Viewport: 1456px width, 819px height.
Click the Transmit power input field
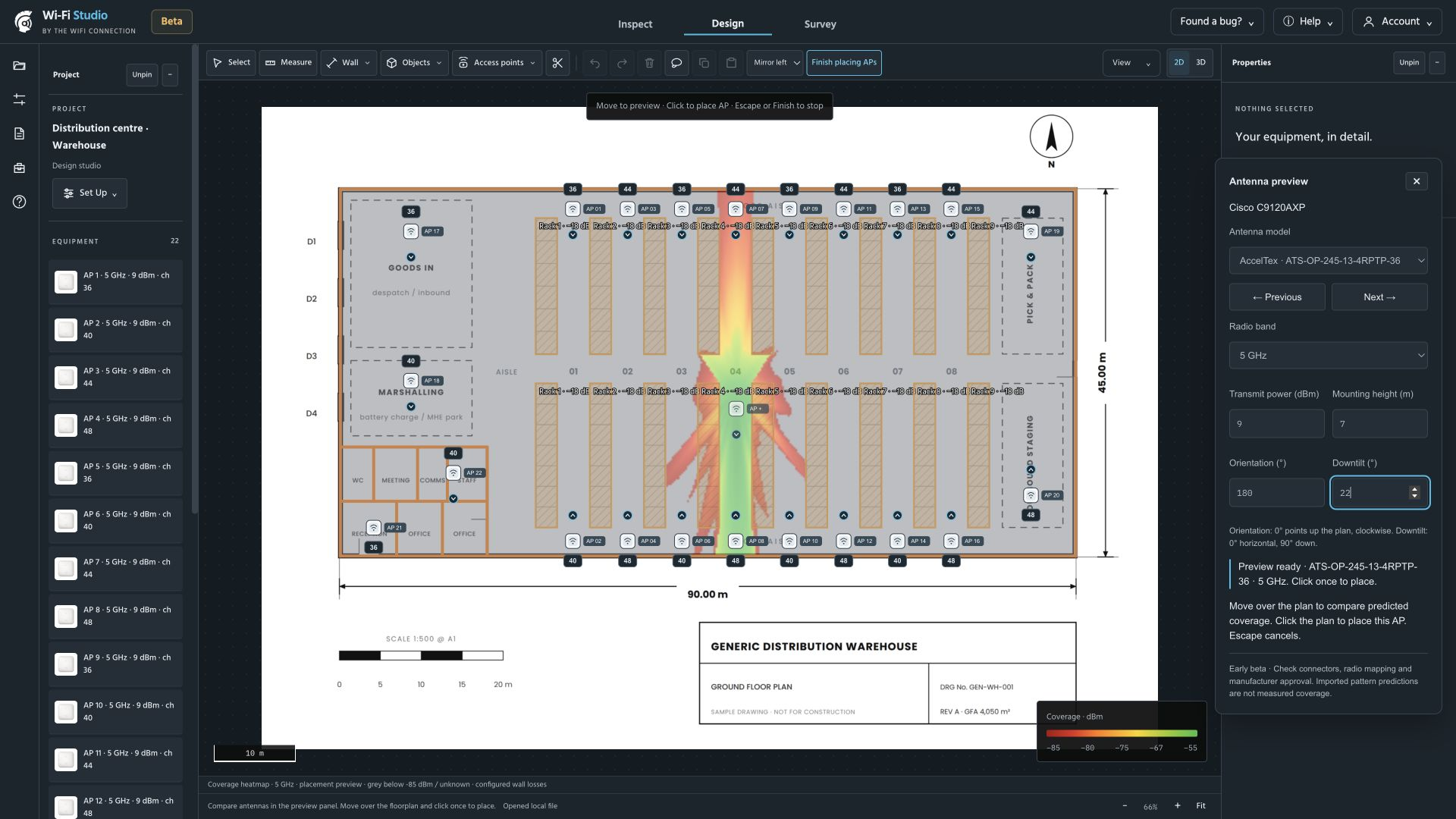1276,424
